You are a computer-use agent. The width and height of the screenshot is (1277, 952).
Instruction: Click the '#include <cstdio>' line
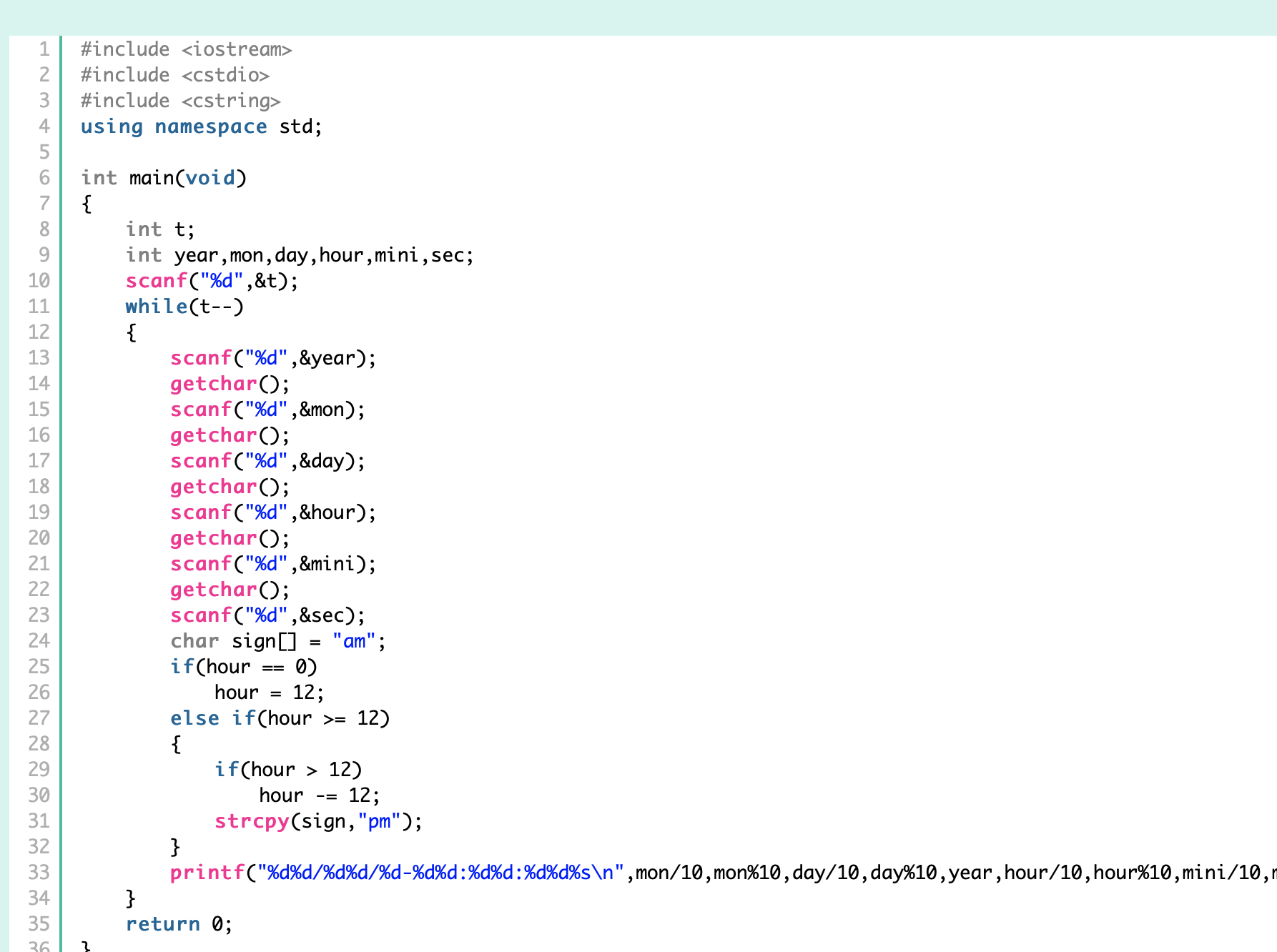click(175, 75)
